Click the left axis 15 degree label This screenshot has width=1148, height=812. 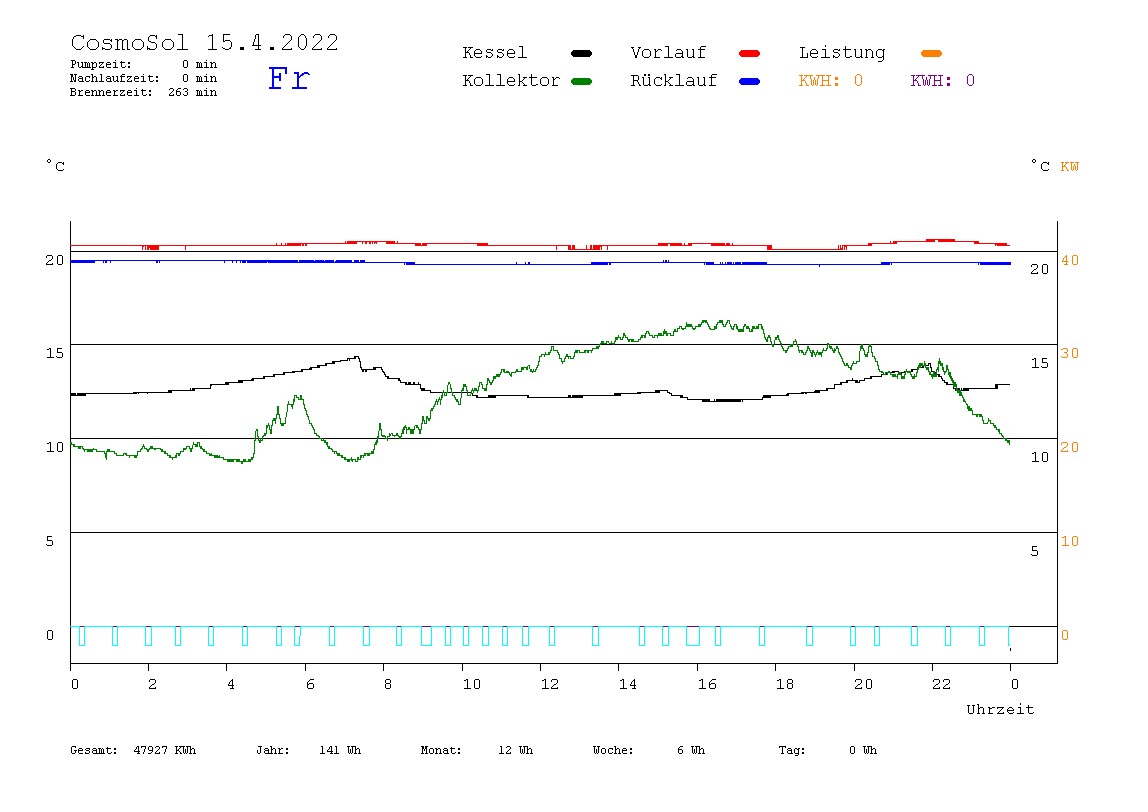point(55,353)
